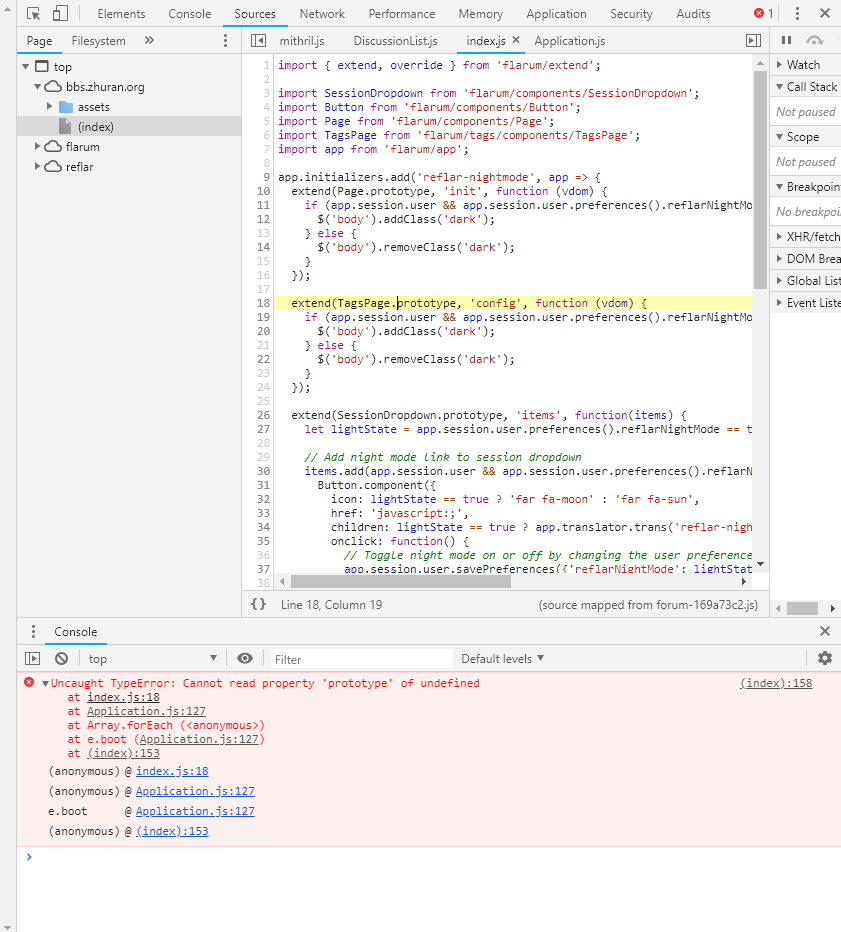Open the Application.js file tab
The image size is (841, 932).
tap(569, 41)
